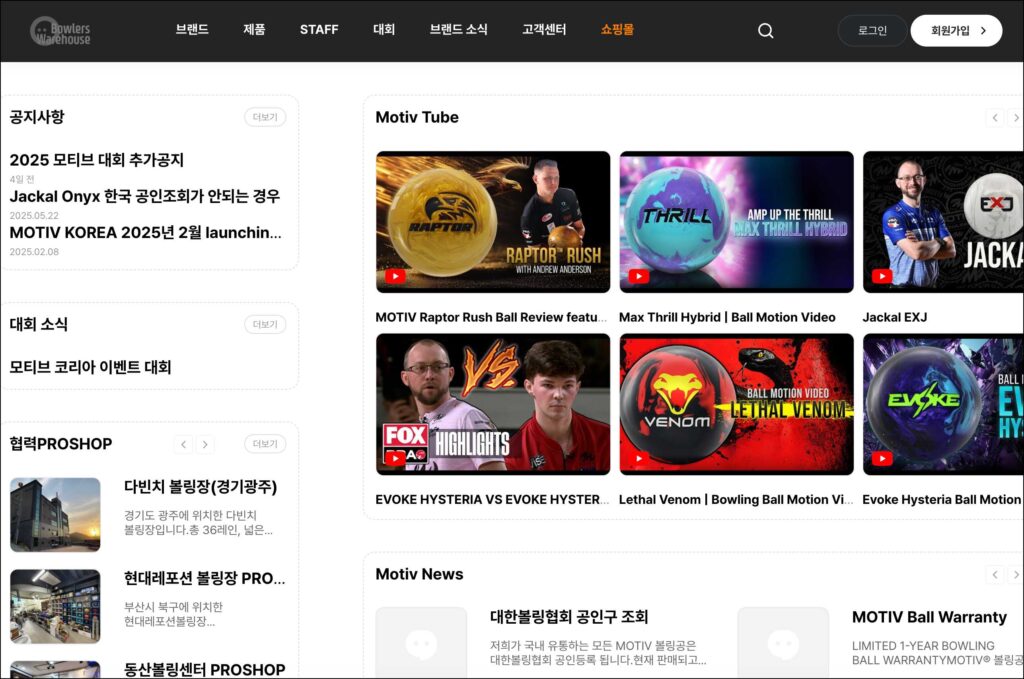Click 더보기 in the 대회 소식 section
Image resolution: width=1024 pixels, height=679 pixels.
point(265,324)
